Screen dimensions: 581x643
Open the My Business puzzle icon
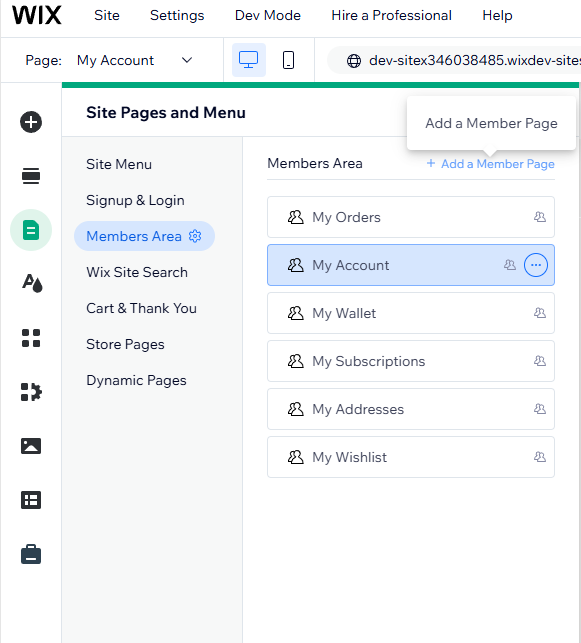[x=31, y=392]
